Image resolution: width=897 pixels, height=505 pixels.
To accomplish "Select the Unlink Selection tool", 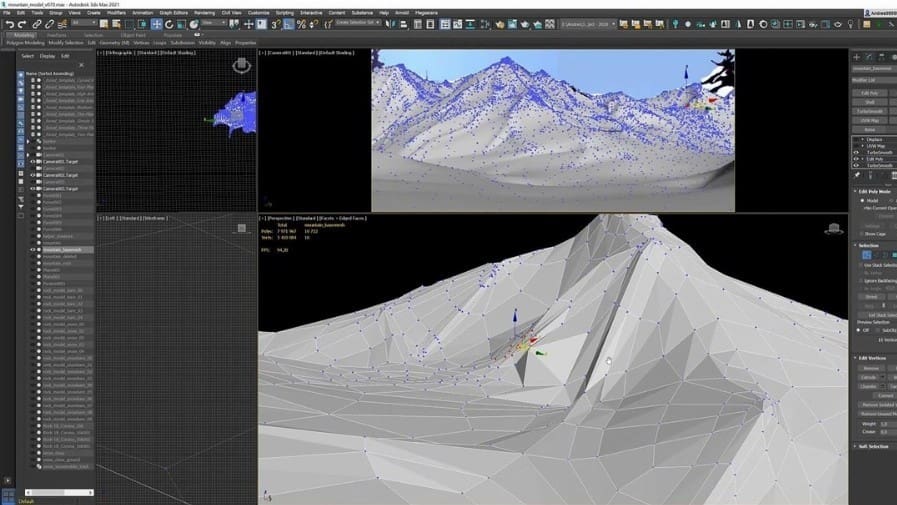I will pos(49,24).
